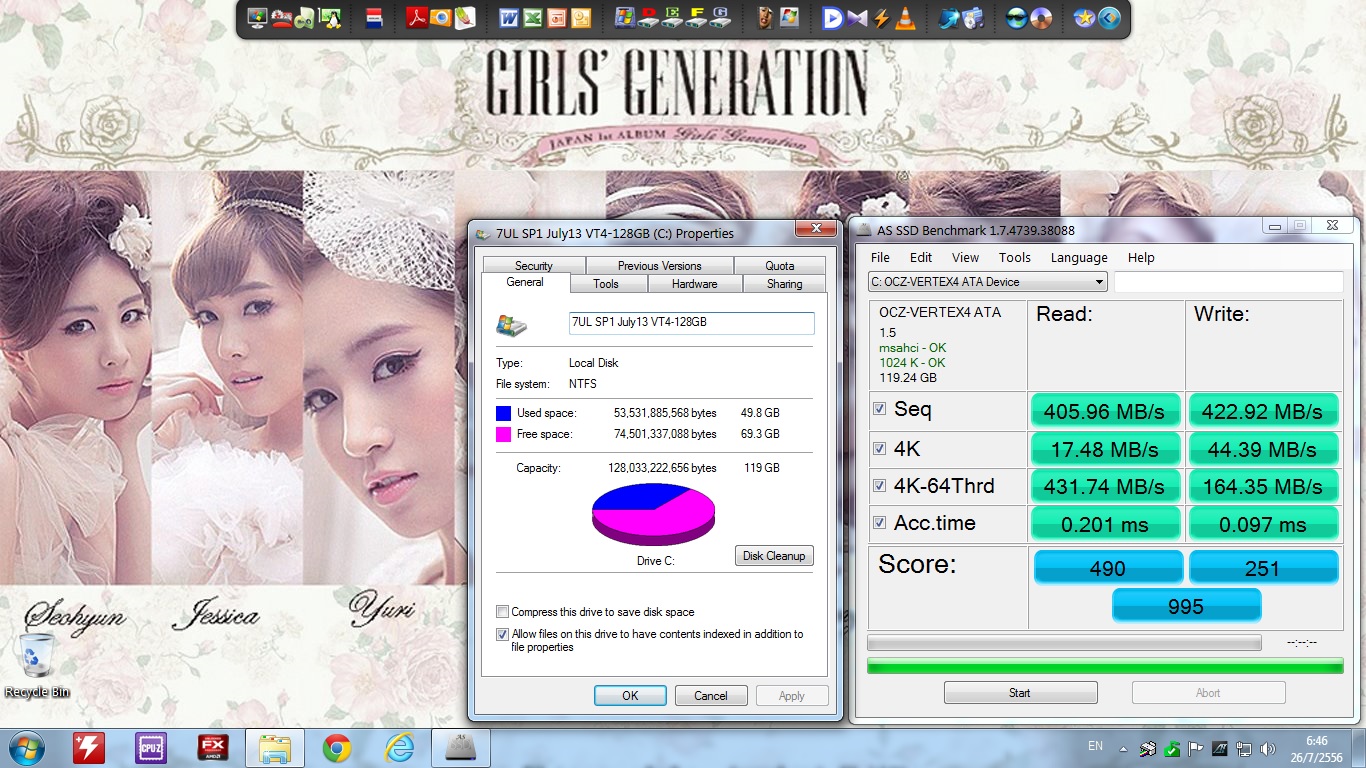The width and height of the screenshot is (1366, 768).
Task: Toggle index file contents checkbox
Action: [502, 634]
